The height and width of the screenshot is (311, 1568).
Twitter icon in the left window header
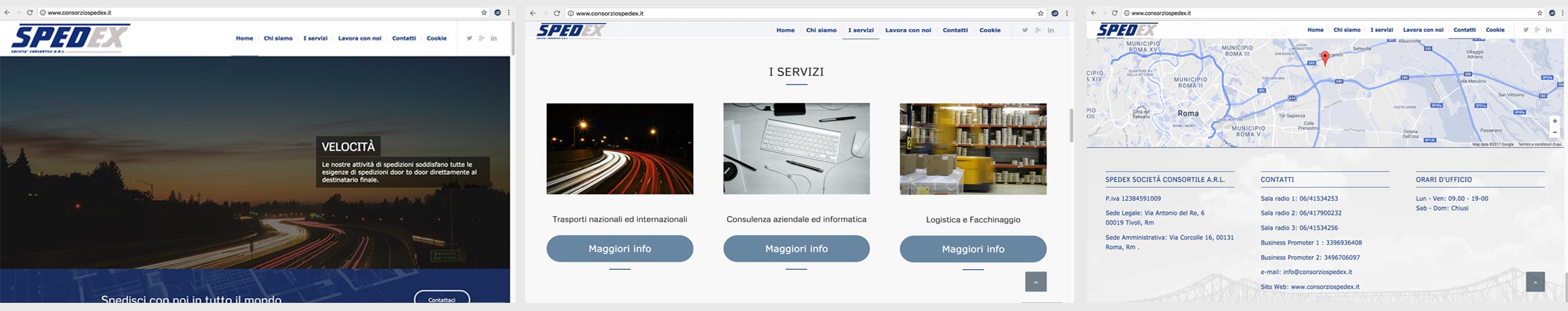coord(469,39)
